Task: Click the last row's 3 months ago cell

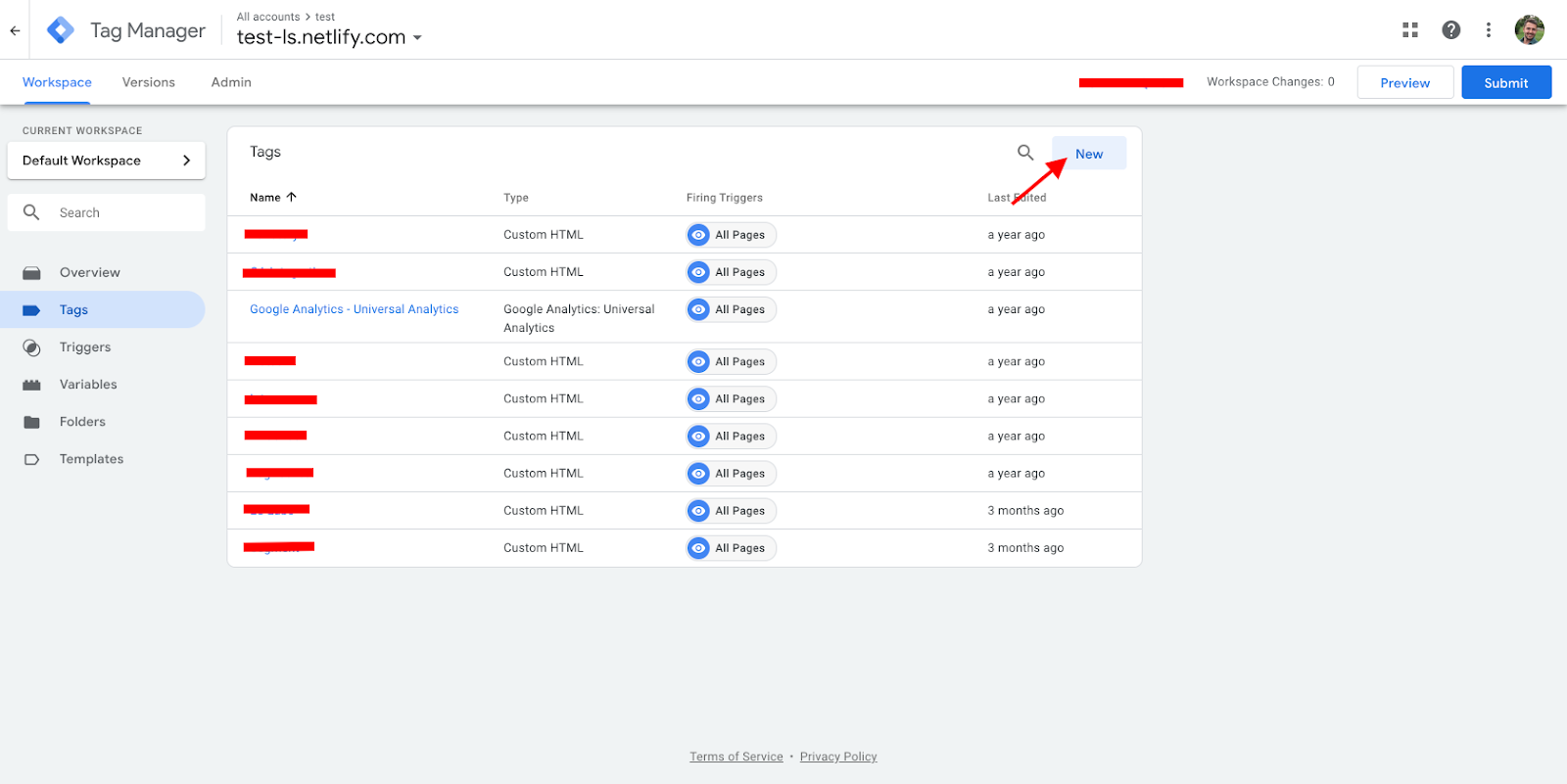Action: click(x=1025, y=548)
